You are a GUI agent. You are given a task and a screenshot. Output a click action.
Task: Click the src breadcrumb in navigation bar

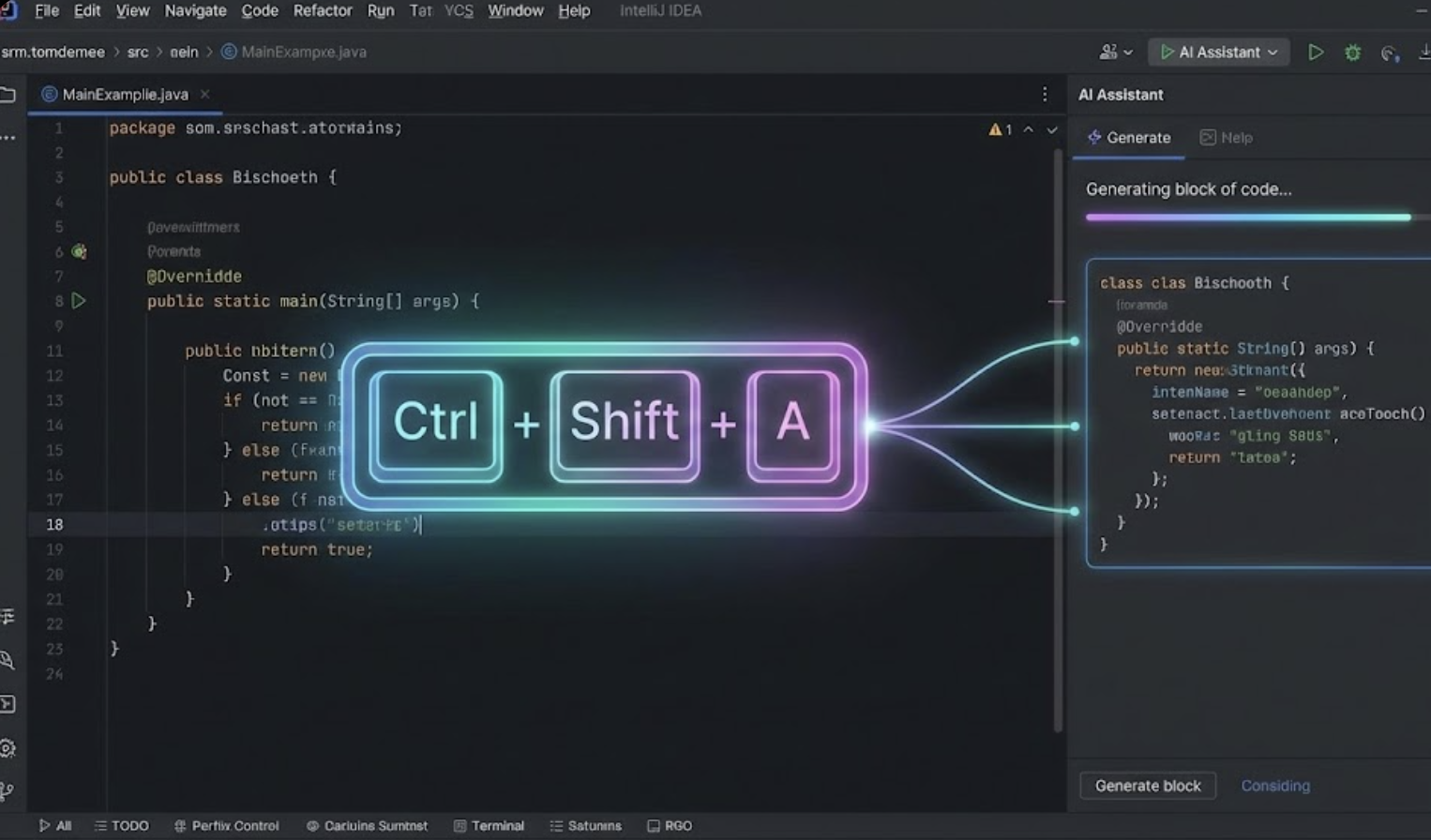coord(138,52)
